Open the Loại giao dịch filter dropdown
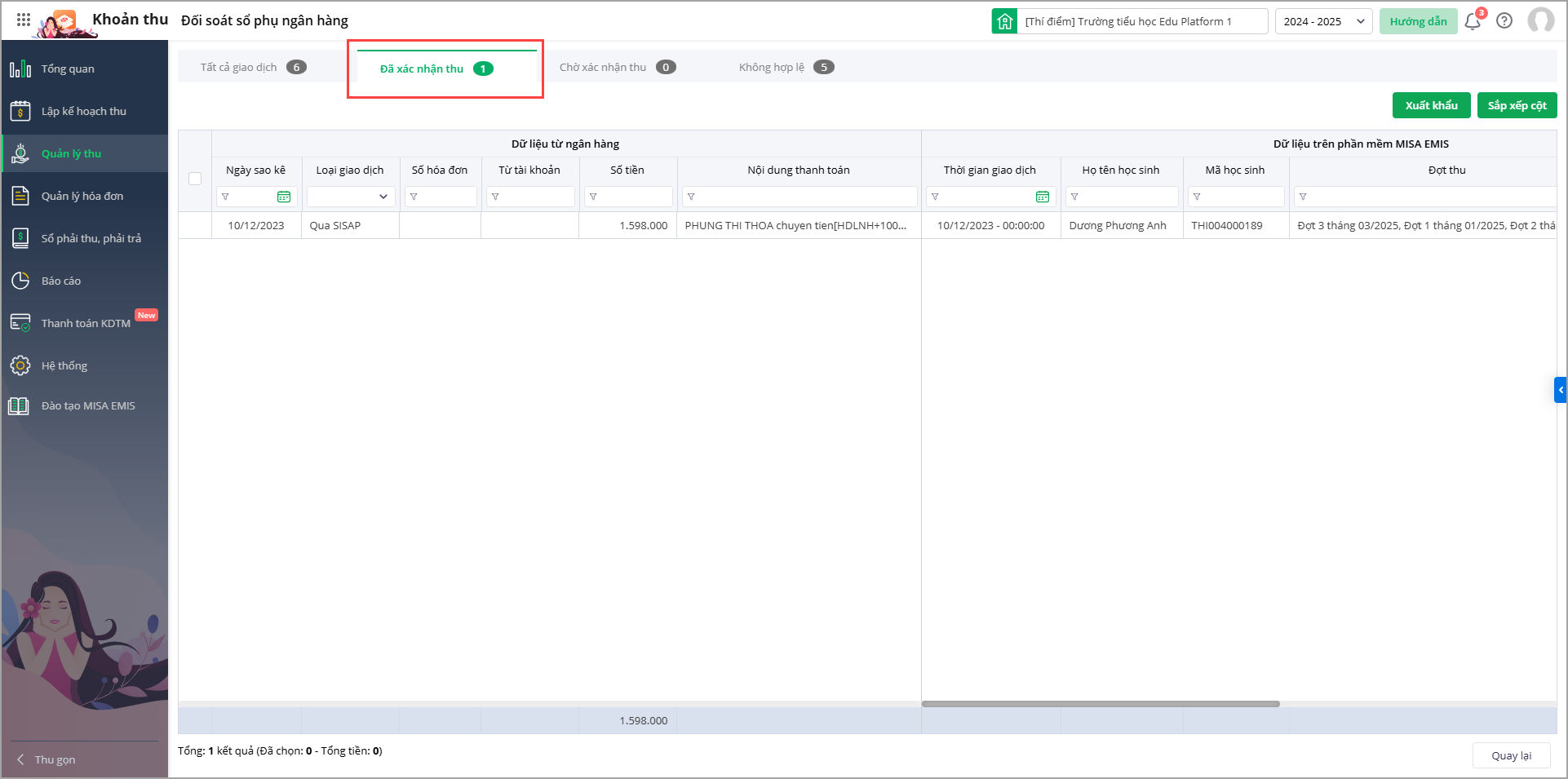The height and width of the screenshot is (779, 1568). tap(351, 197)
